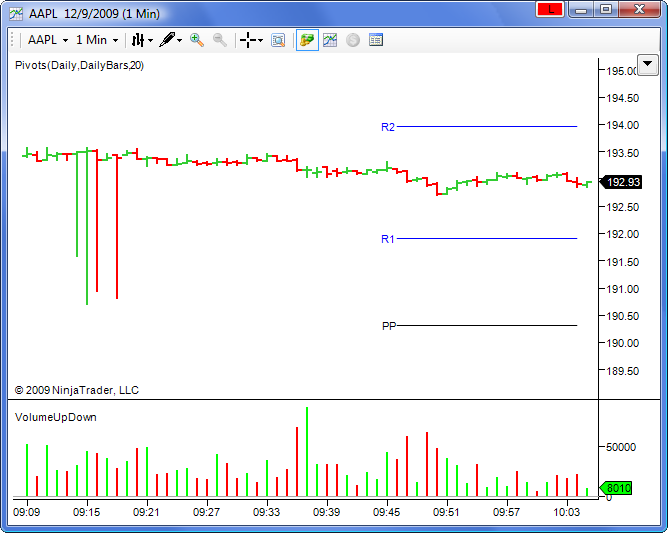This screenshot has height=533, width=668.
Task: Click the 09:51 time axis label
Action: point(446,512)
